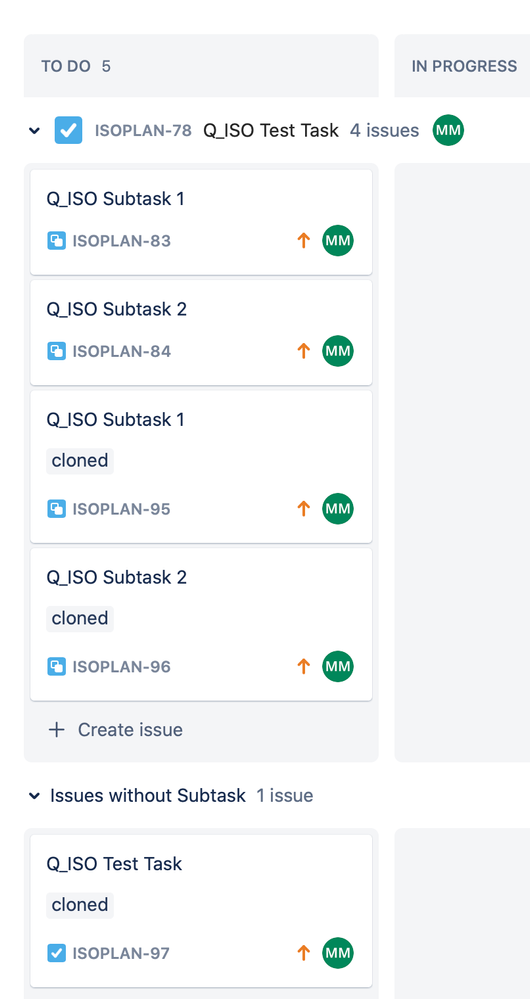Click the subtask type icon on ISOPLAN-95
This screenshot has width=530, height=999.
tap(57, 508)
